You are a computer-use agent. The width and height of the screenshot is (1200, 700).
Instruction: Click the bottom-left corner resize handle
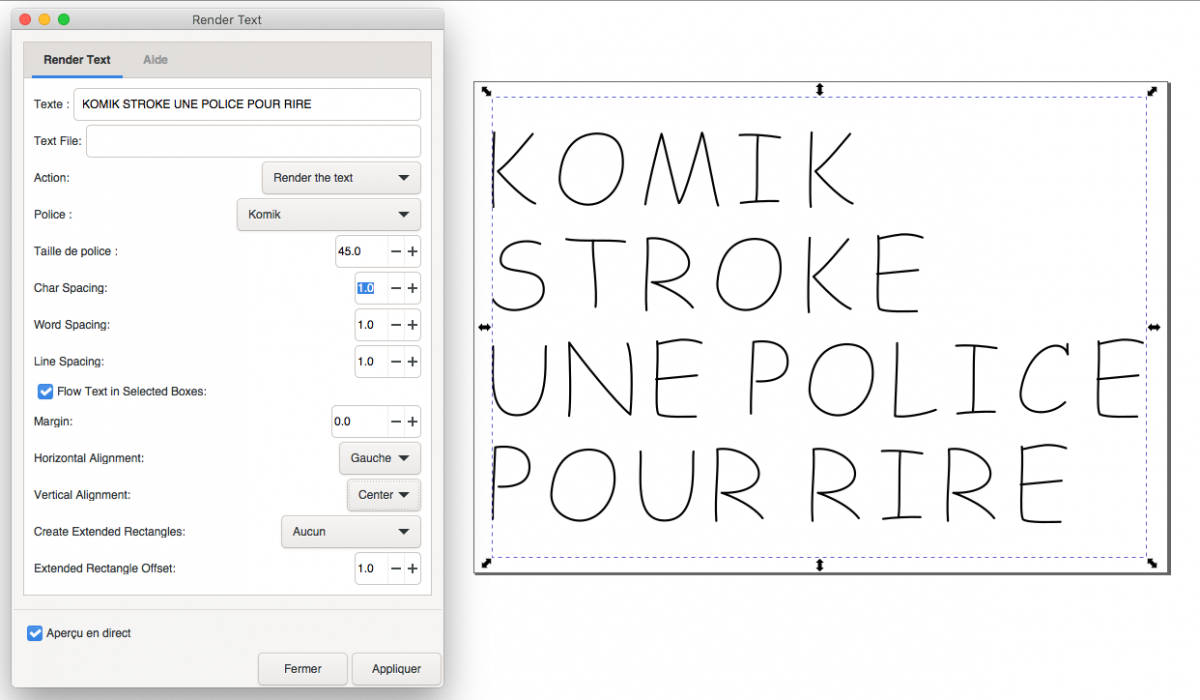click(x=486, y=564)
